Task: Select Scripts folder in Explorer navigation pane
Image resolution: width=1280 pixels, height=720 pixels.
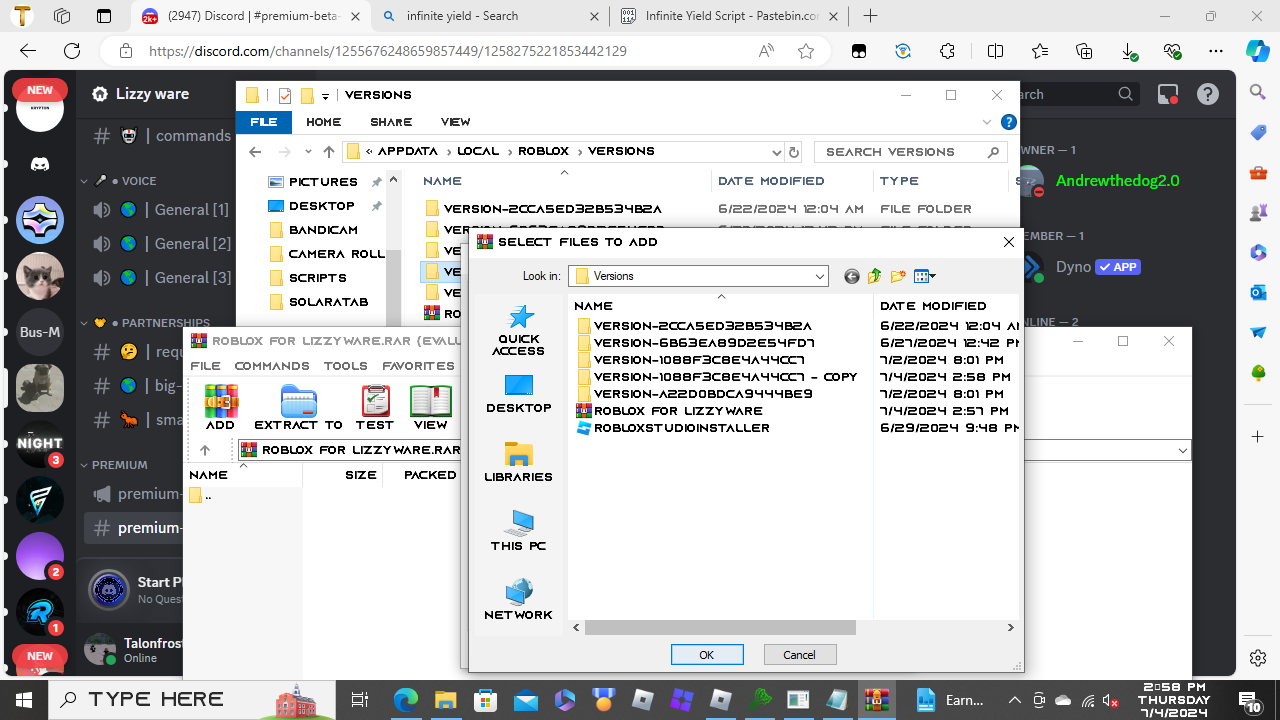Action: pyautogui.click(x=318, y=278)
